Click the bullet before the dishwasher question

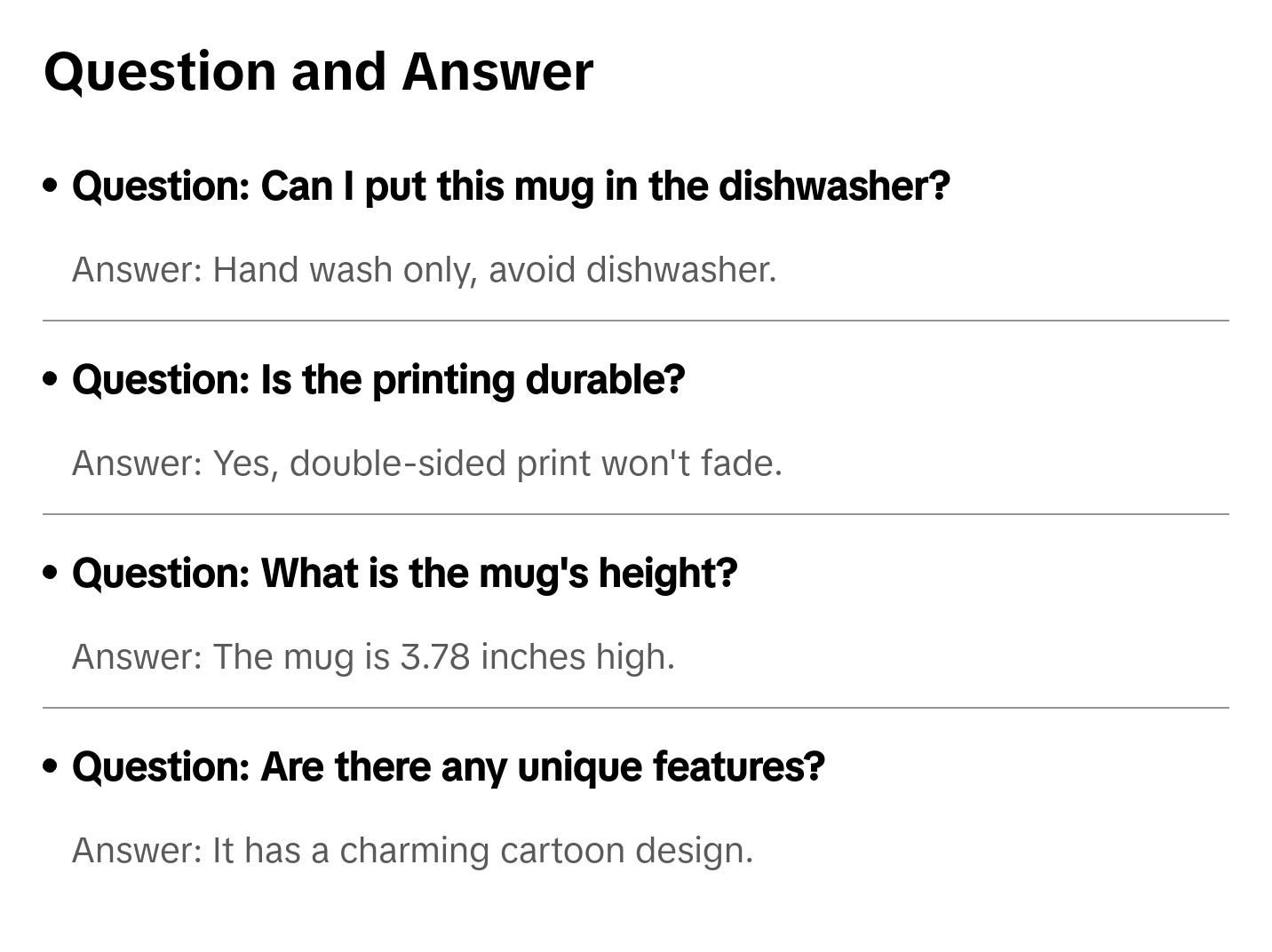click(51, 186)
